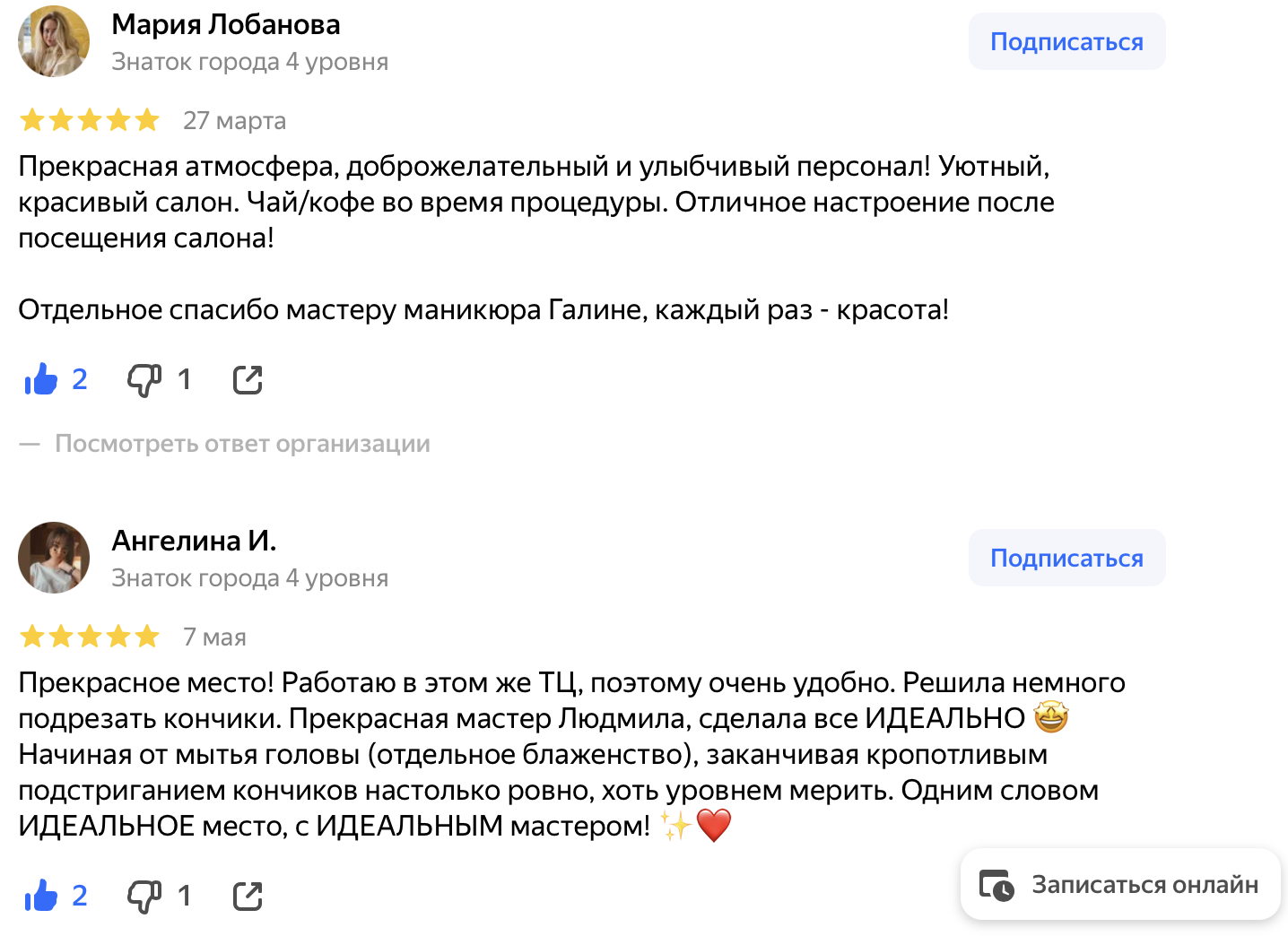The width and height of the screenshot is (1288, 936).
Task: Dislike Мария Лобанова's review with thumbs down
Action: click(144, 380)
